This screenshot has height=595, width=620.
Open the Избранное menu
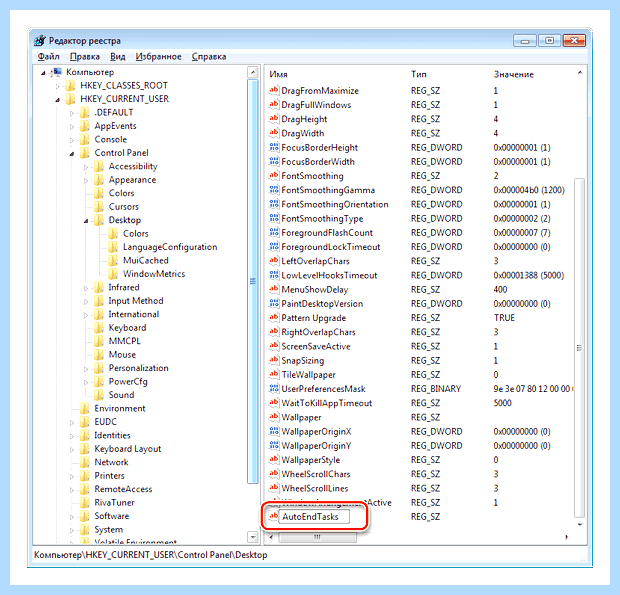point(158,57)
